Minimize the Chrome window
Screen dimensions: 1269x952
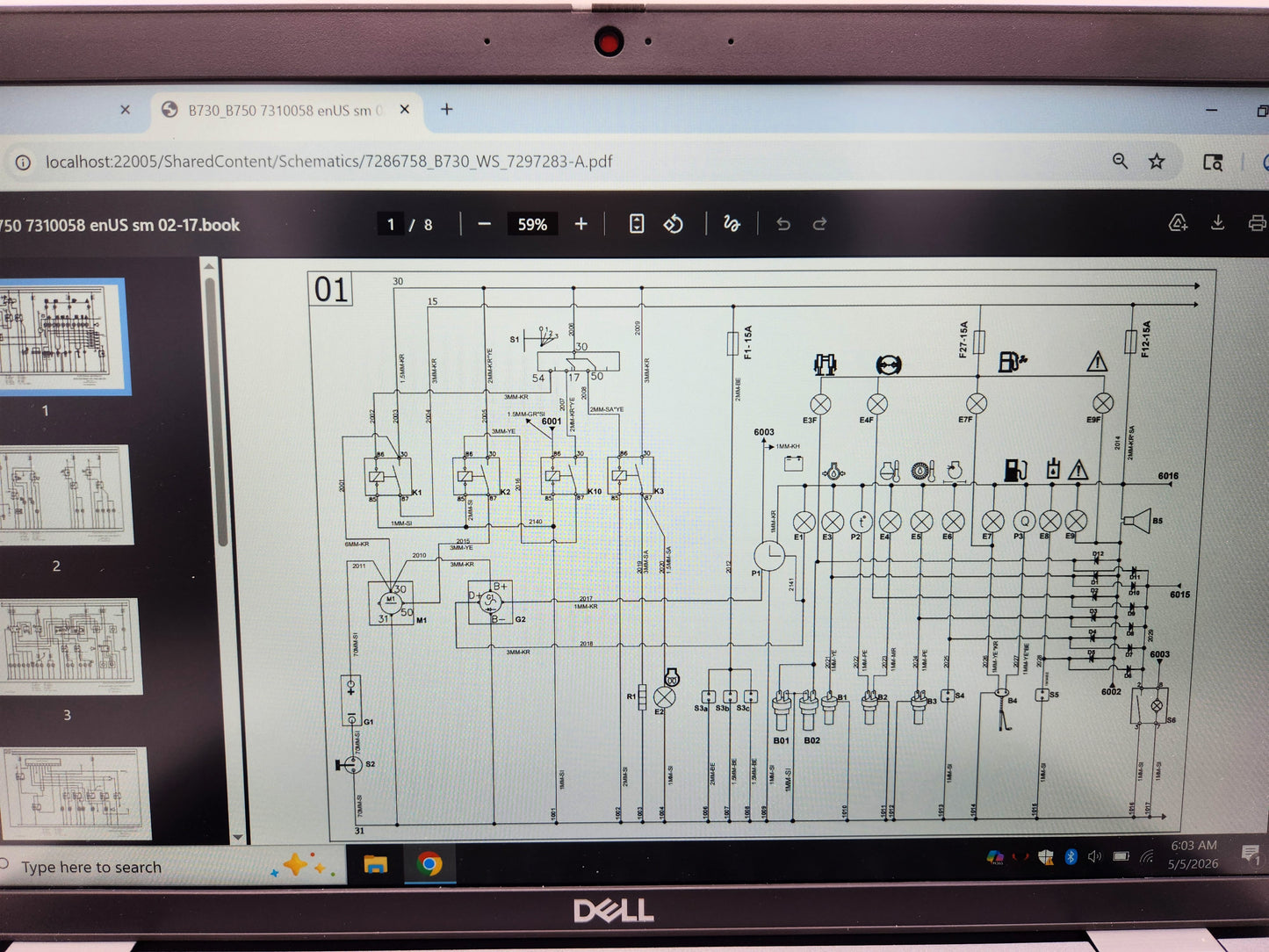coord(1212,110)
